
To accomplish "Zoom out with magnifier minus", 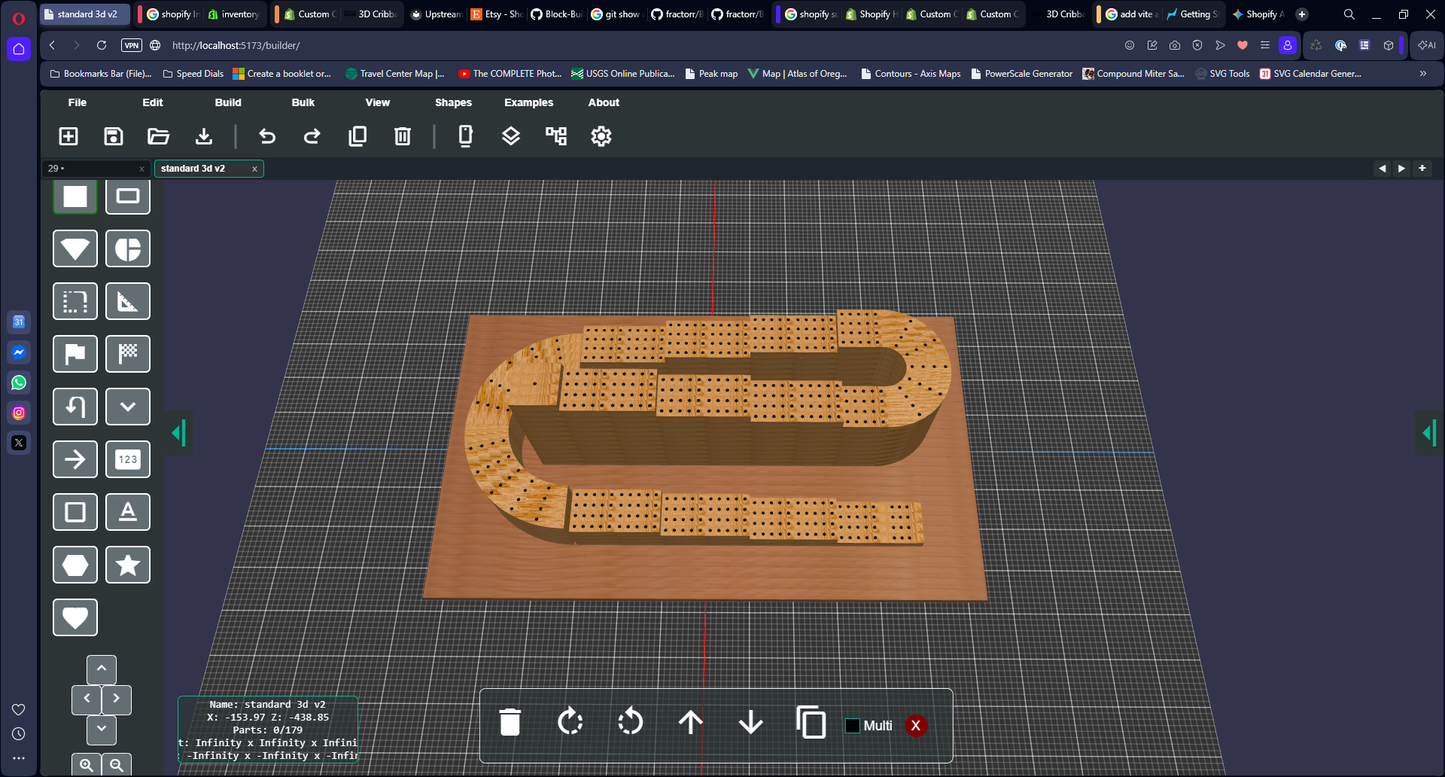I will click(117, 765).
